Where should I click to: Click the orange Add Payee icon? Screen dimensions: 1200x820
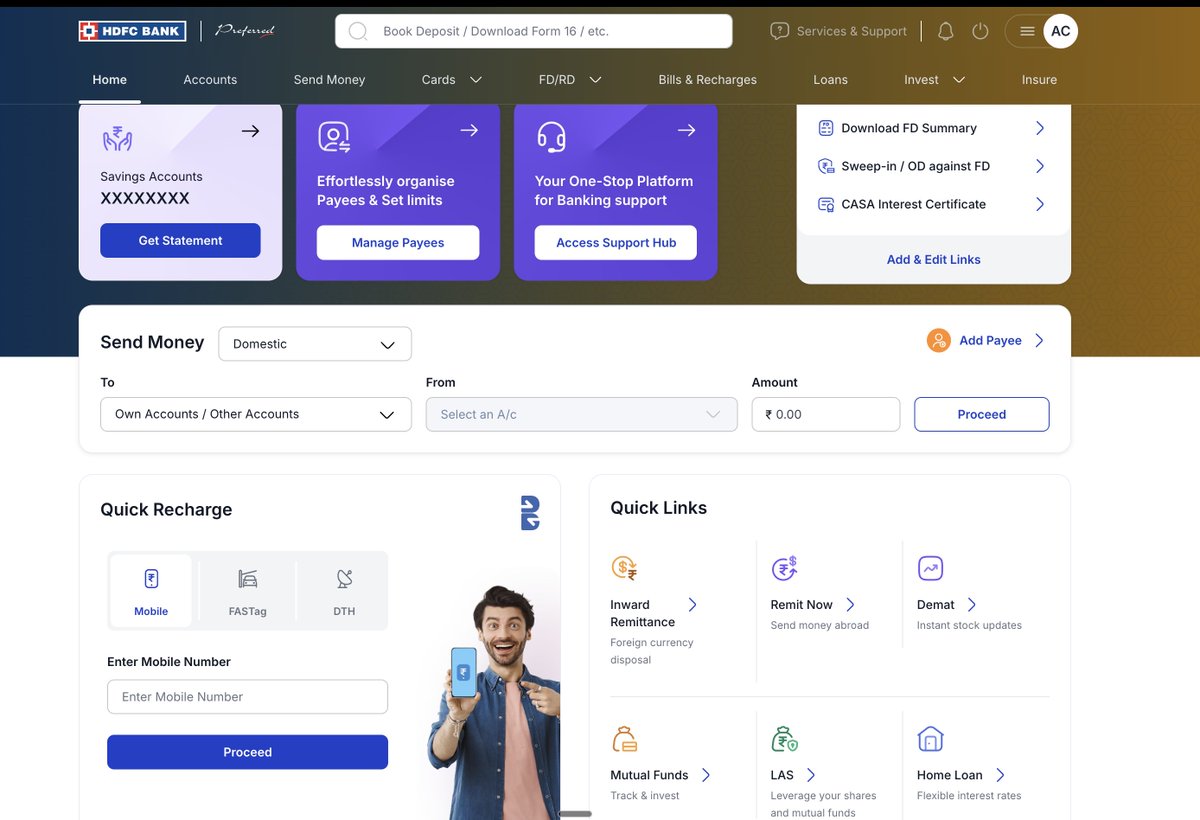coord(938,340)
